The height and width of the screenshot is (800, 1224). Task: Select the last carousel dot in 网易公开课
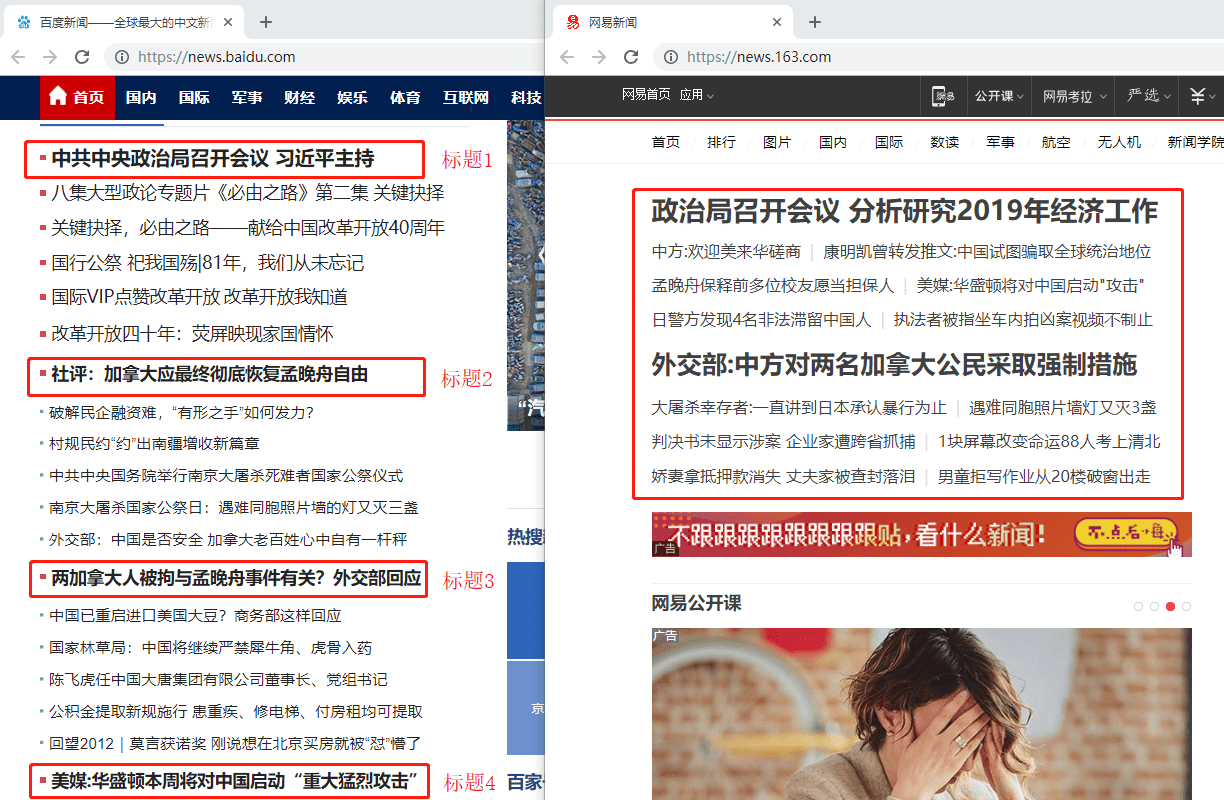(1186, 606)
